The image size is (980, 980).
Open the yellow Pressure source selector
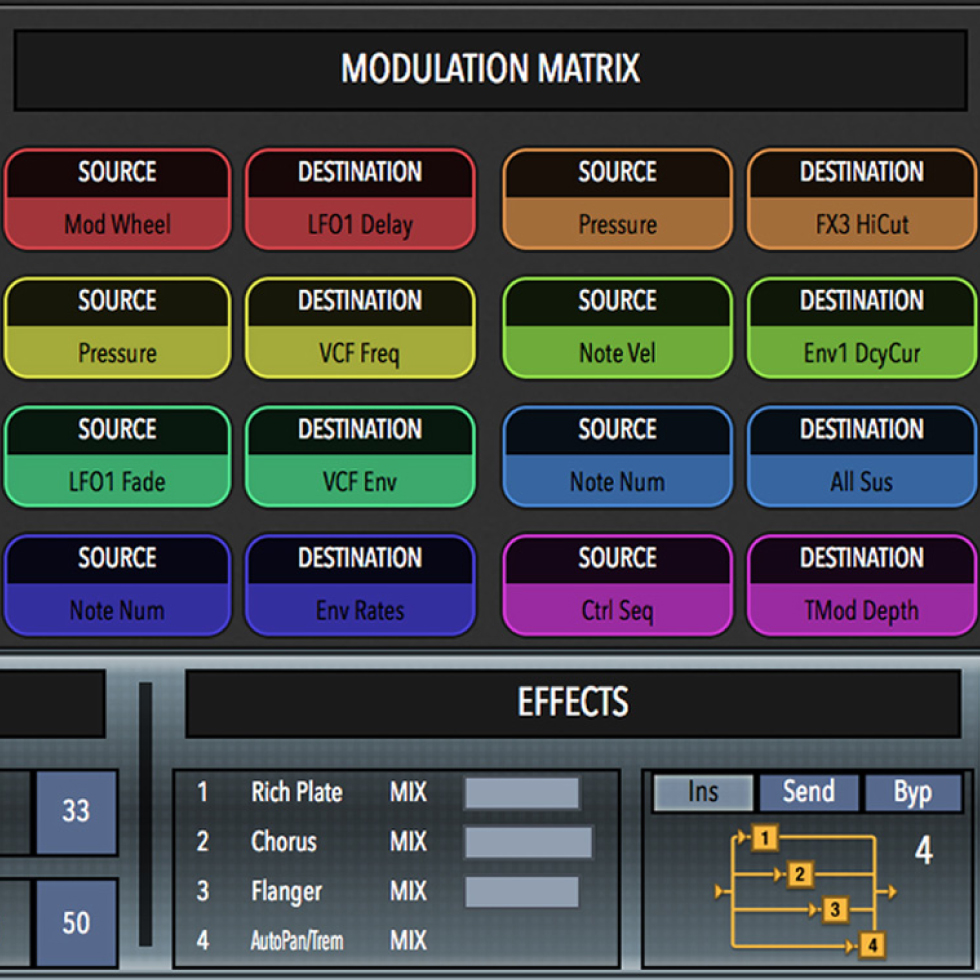[x=118, y=328]
